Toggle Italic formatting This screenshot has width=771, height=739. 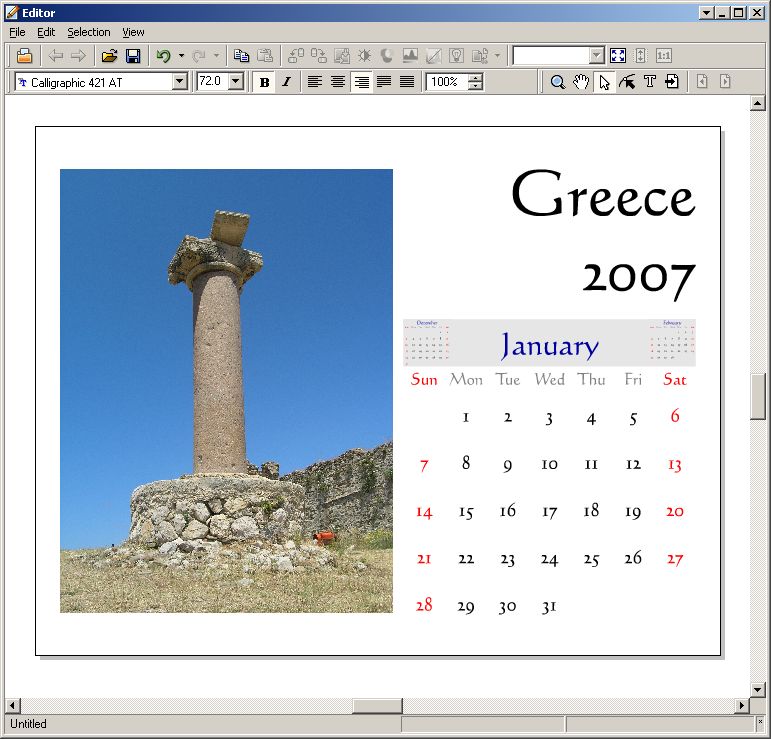(286, 82)
